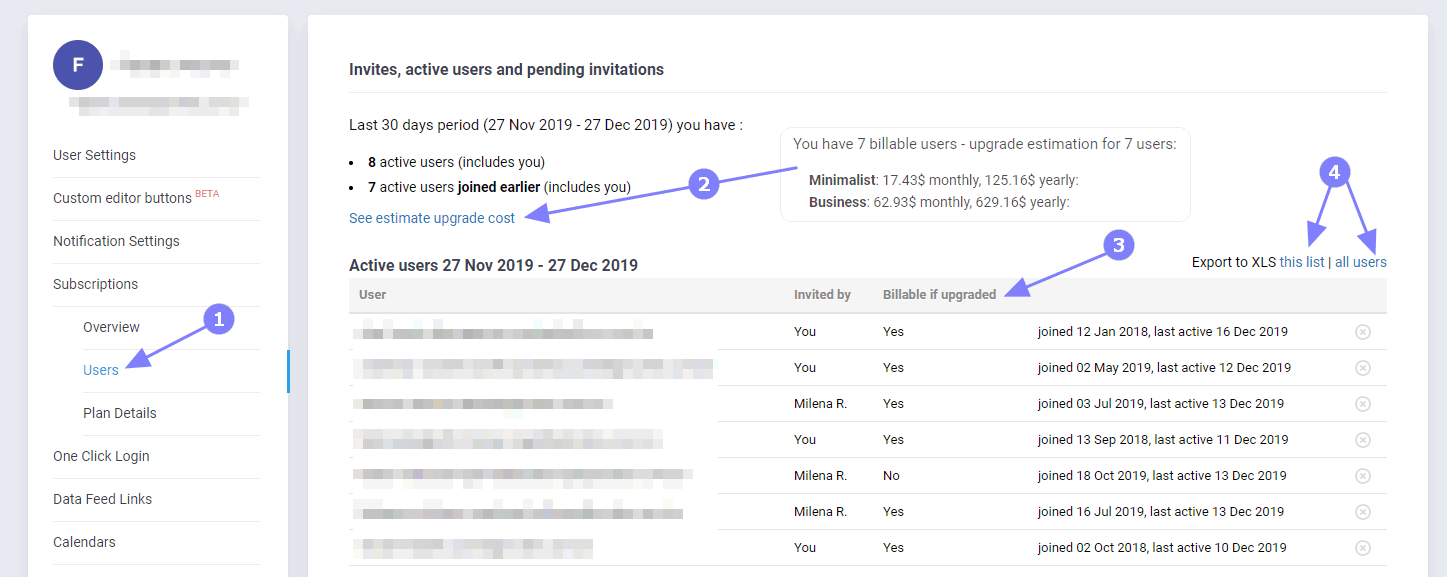The height and width of the screenshot is (577, 1447).
Task: Open Notification Settings
Action: pyautogui.click(x=116, y=241)
